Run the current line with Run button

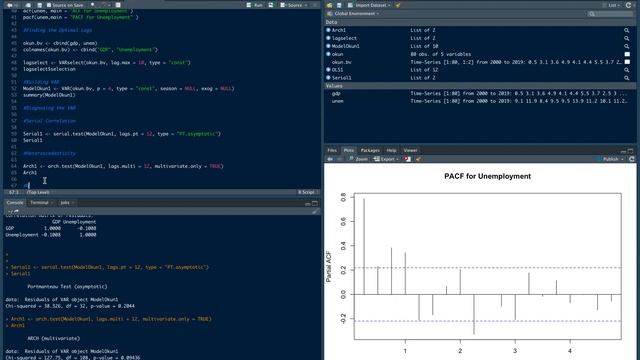point(255,5)
